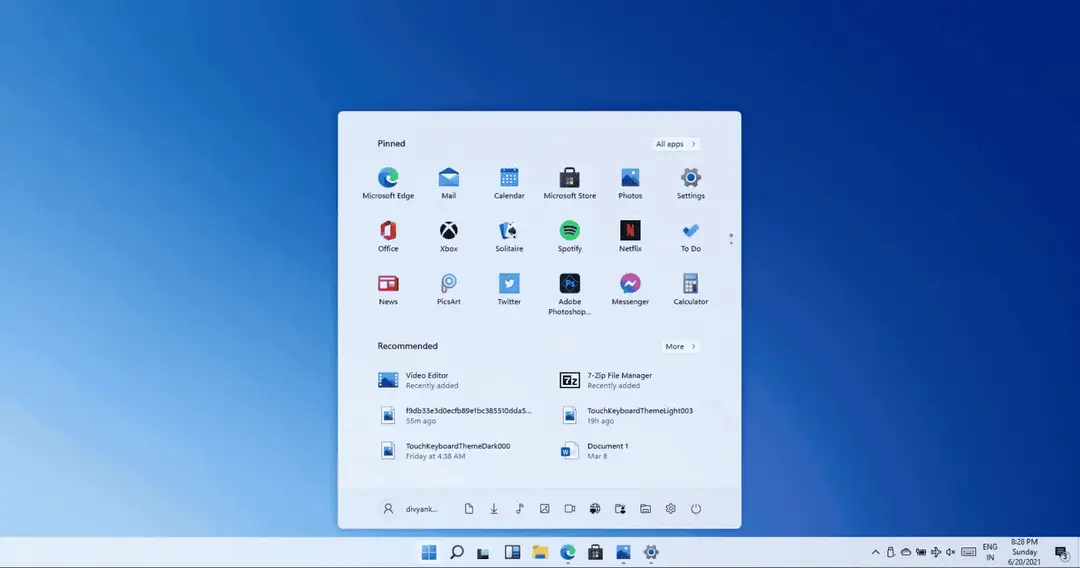
Task: Show All apps list
Action: click(x=676, y=144)
